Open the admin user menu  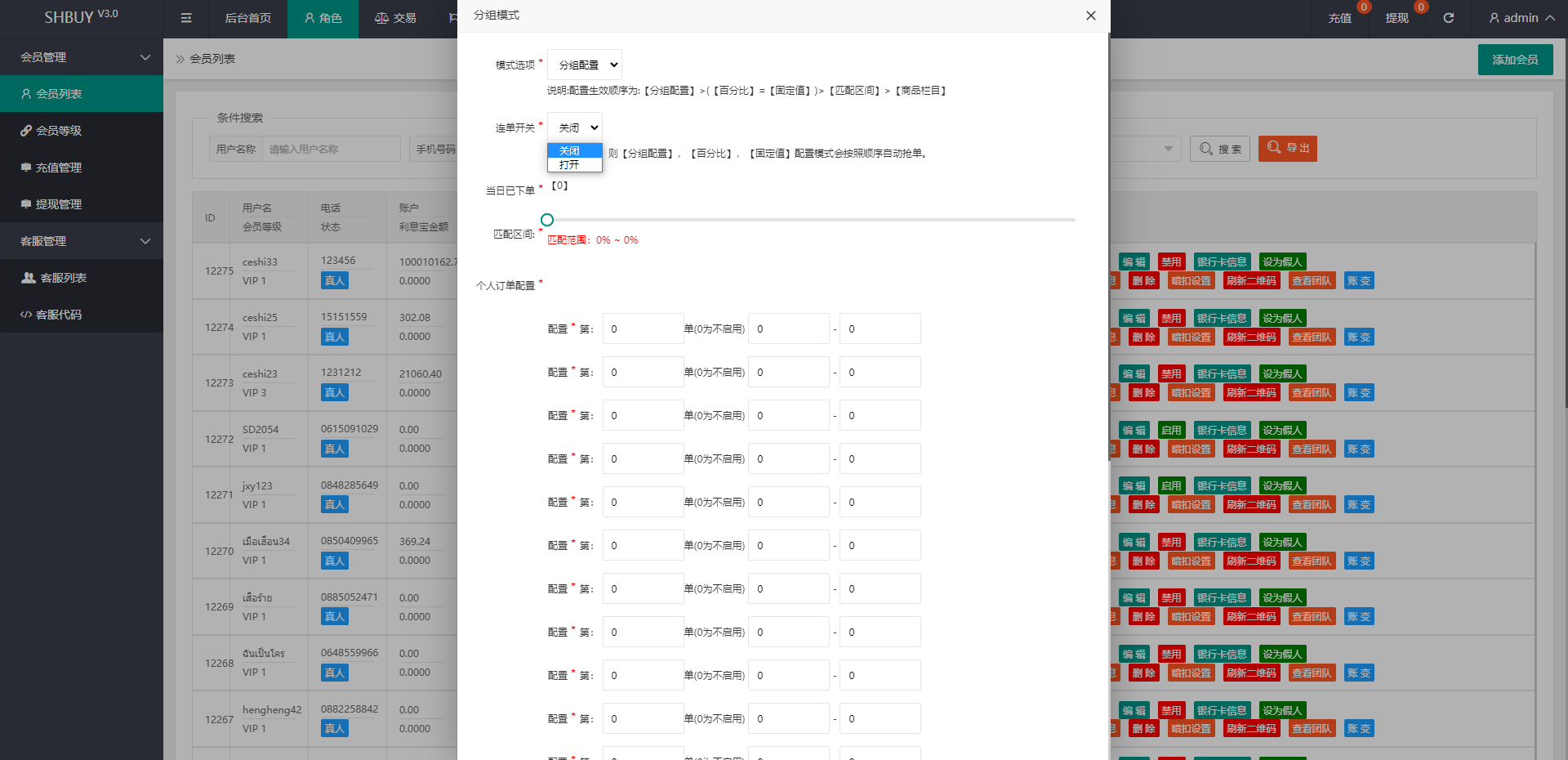1521,18
